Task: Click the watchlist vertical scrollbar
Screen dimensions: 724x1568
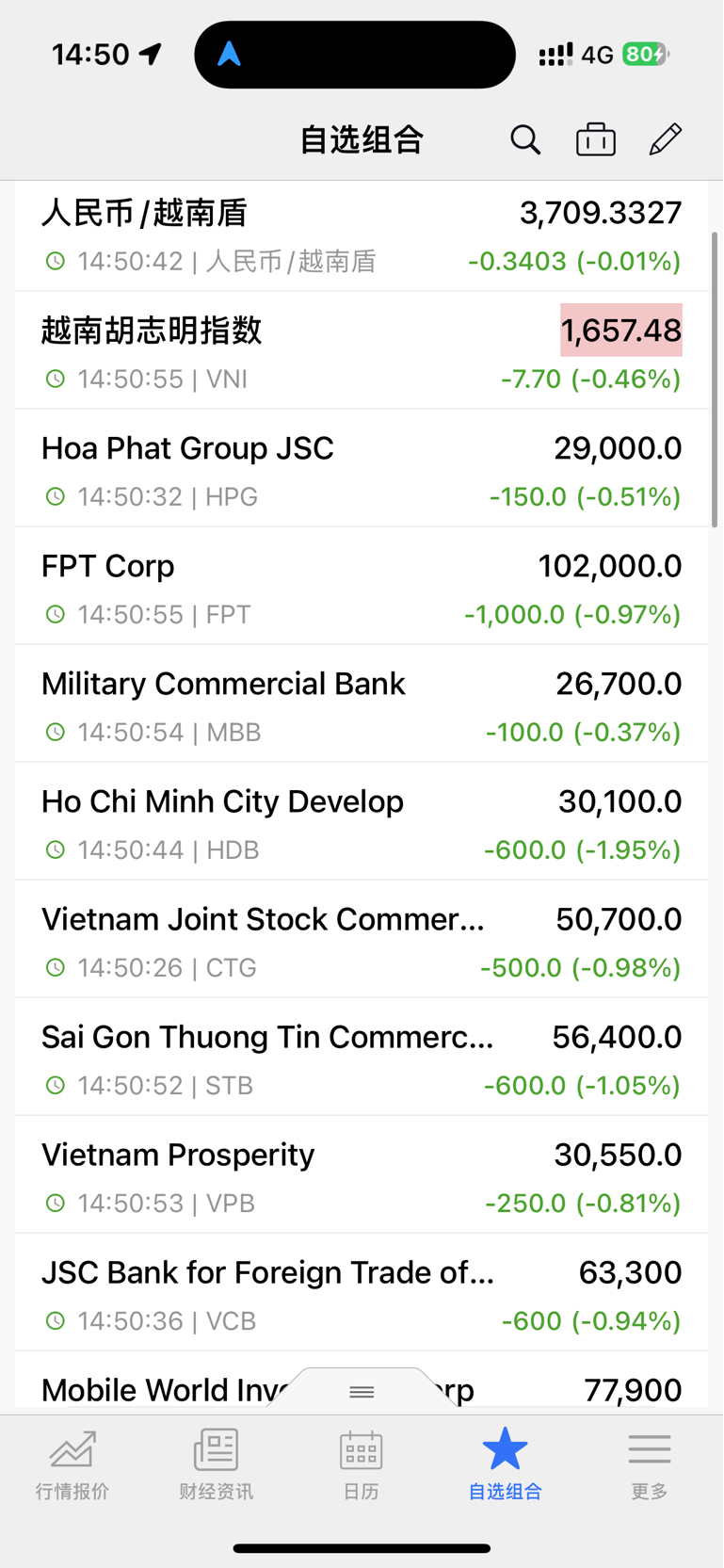Action: 715,379
